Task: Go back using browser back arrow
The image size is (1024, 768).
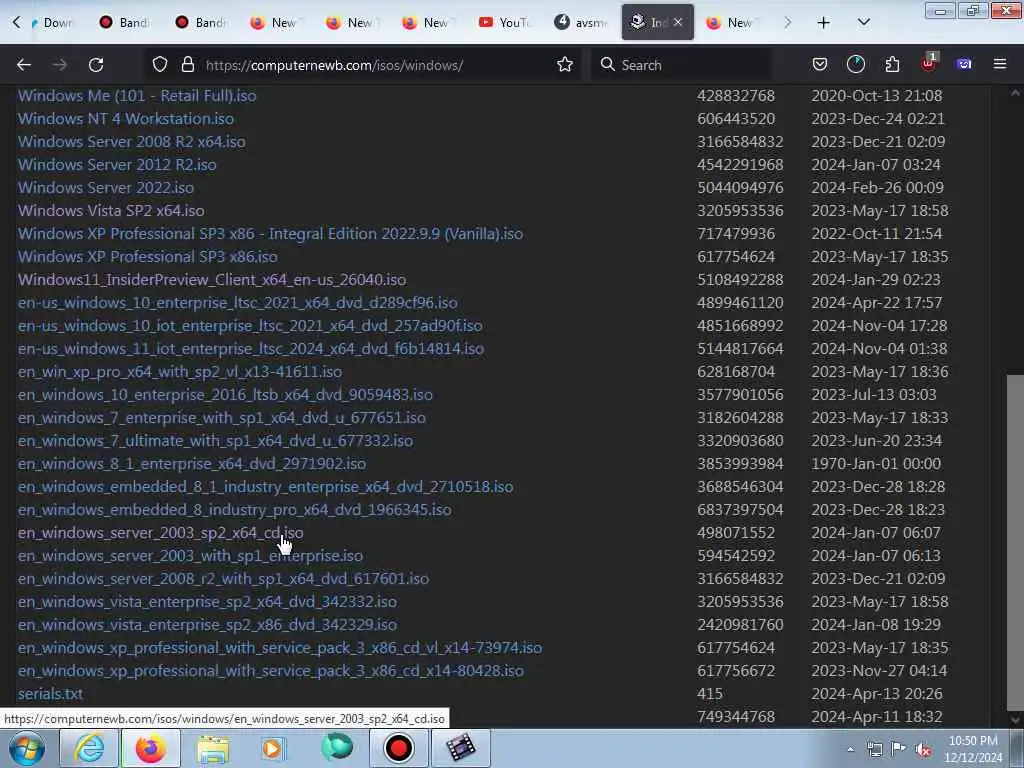Action: pos(24,65)
